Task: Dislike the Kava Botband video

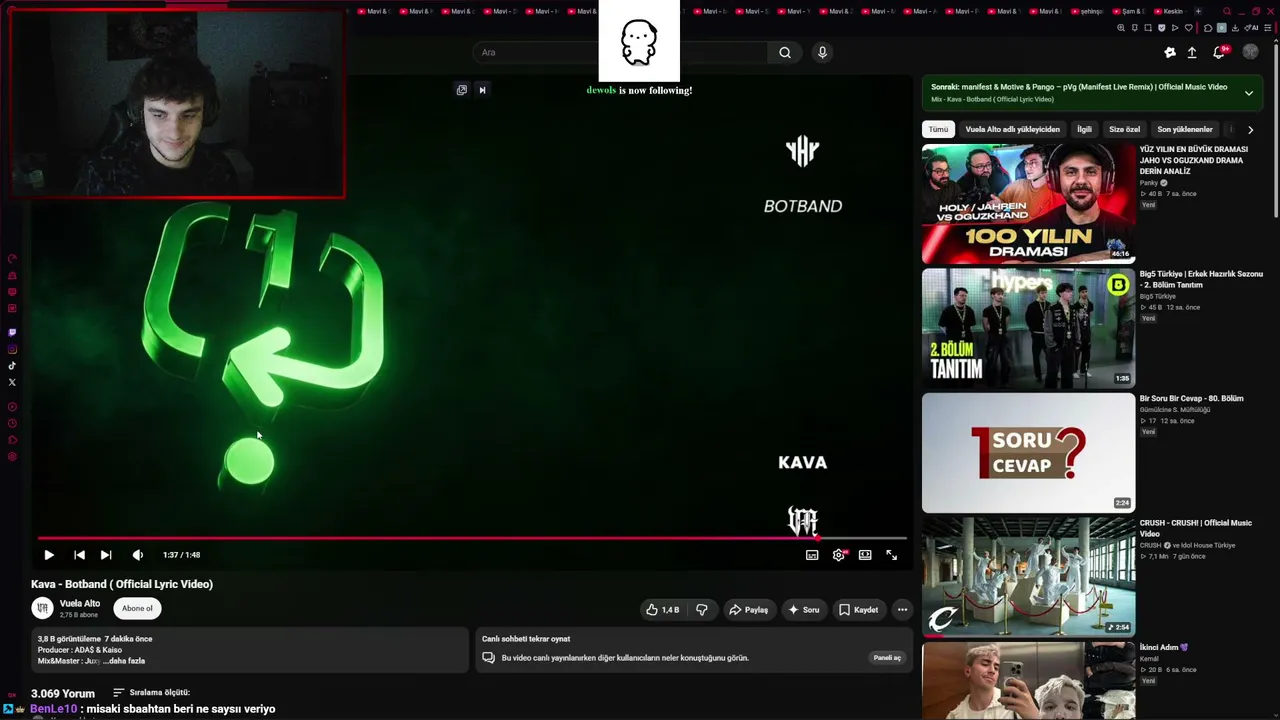Action: click(702, 609)
